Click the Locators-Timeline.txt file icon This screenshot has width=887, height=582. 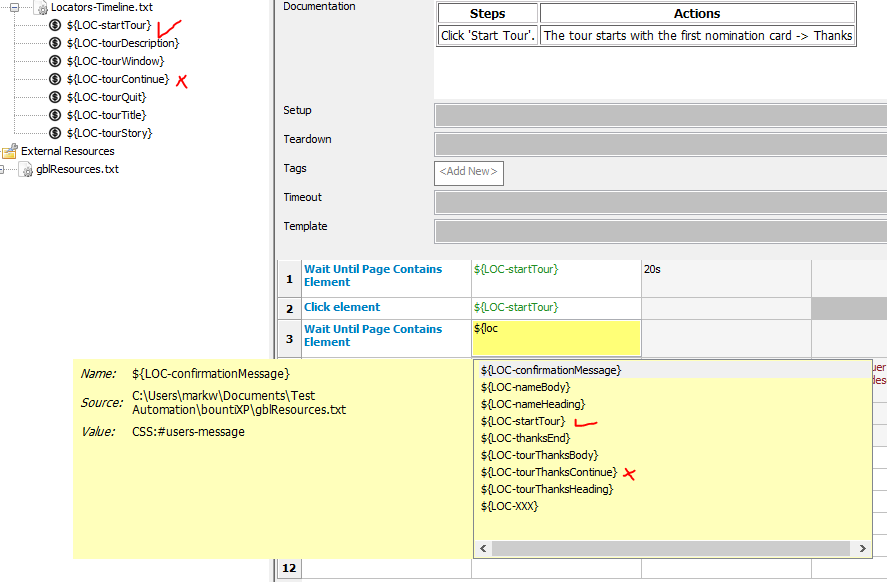point(41,7)
